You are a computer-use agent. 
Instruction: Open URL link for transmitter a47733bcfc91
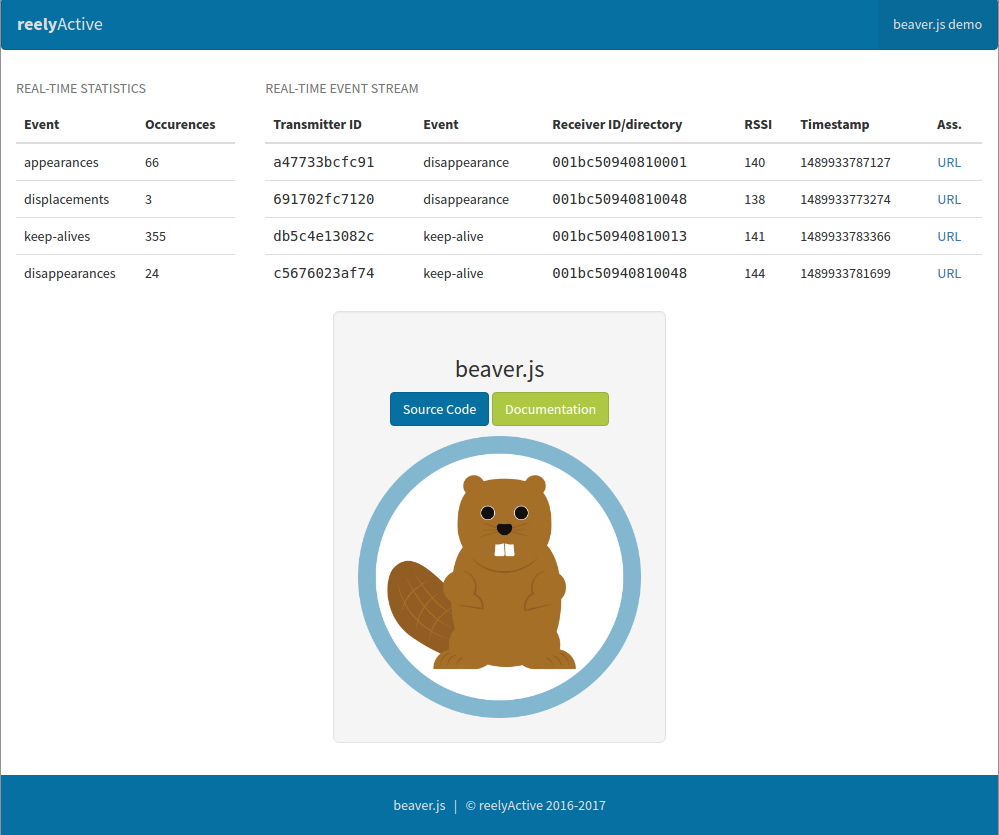pos(949,162)
